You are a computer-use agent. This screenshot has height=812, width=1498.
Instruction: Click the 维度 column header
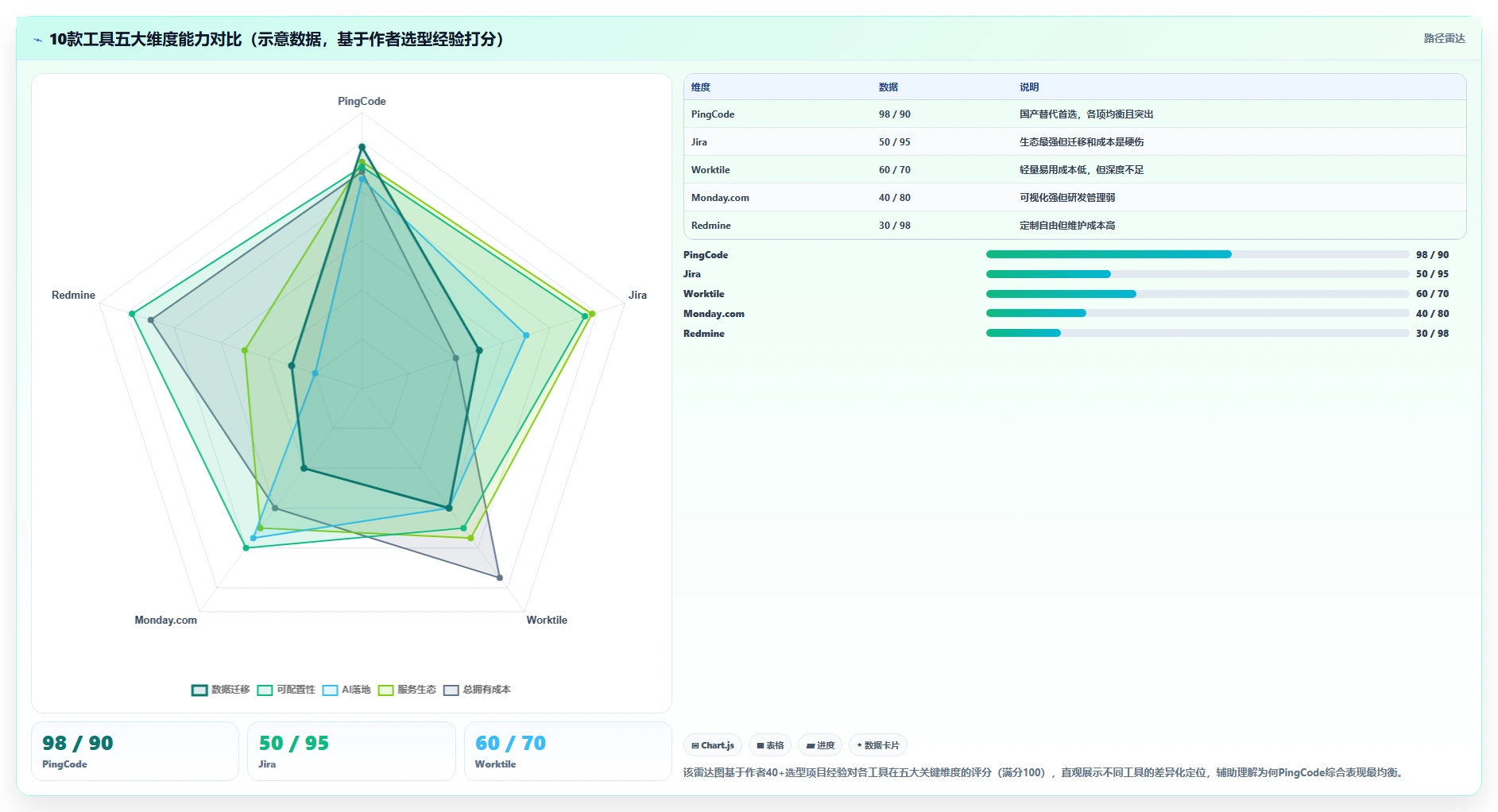tap(701, 87)
